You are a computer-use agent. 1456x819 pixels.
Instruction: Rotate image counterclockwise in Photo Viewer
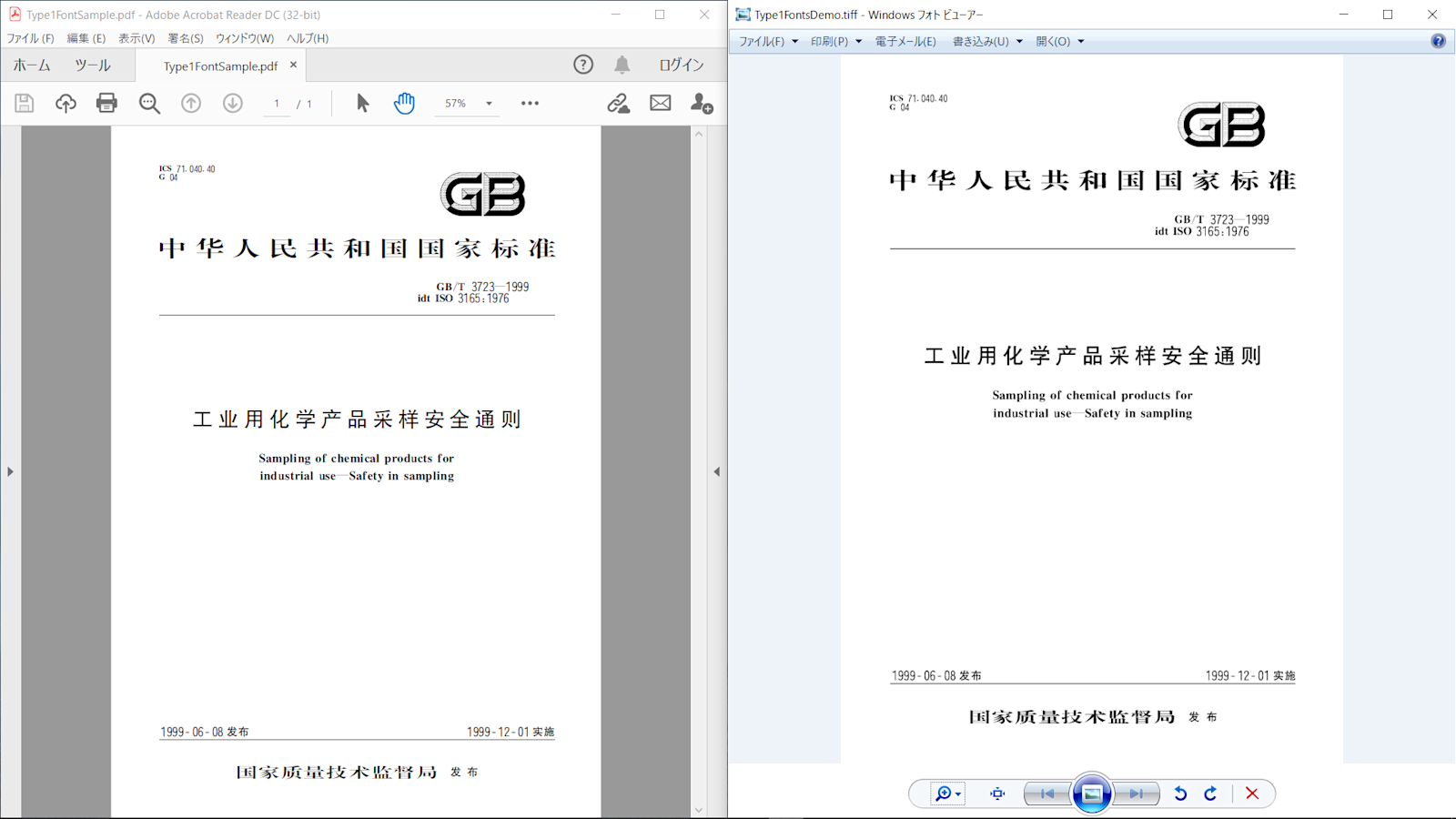(1180, 794)
